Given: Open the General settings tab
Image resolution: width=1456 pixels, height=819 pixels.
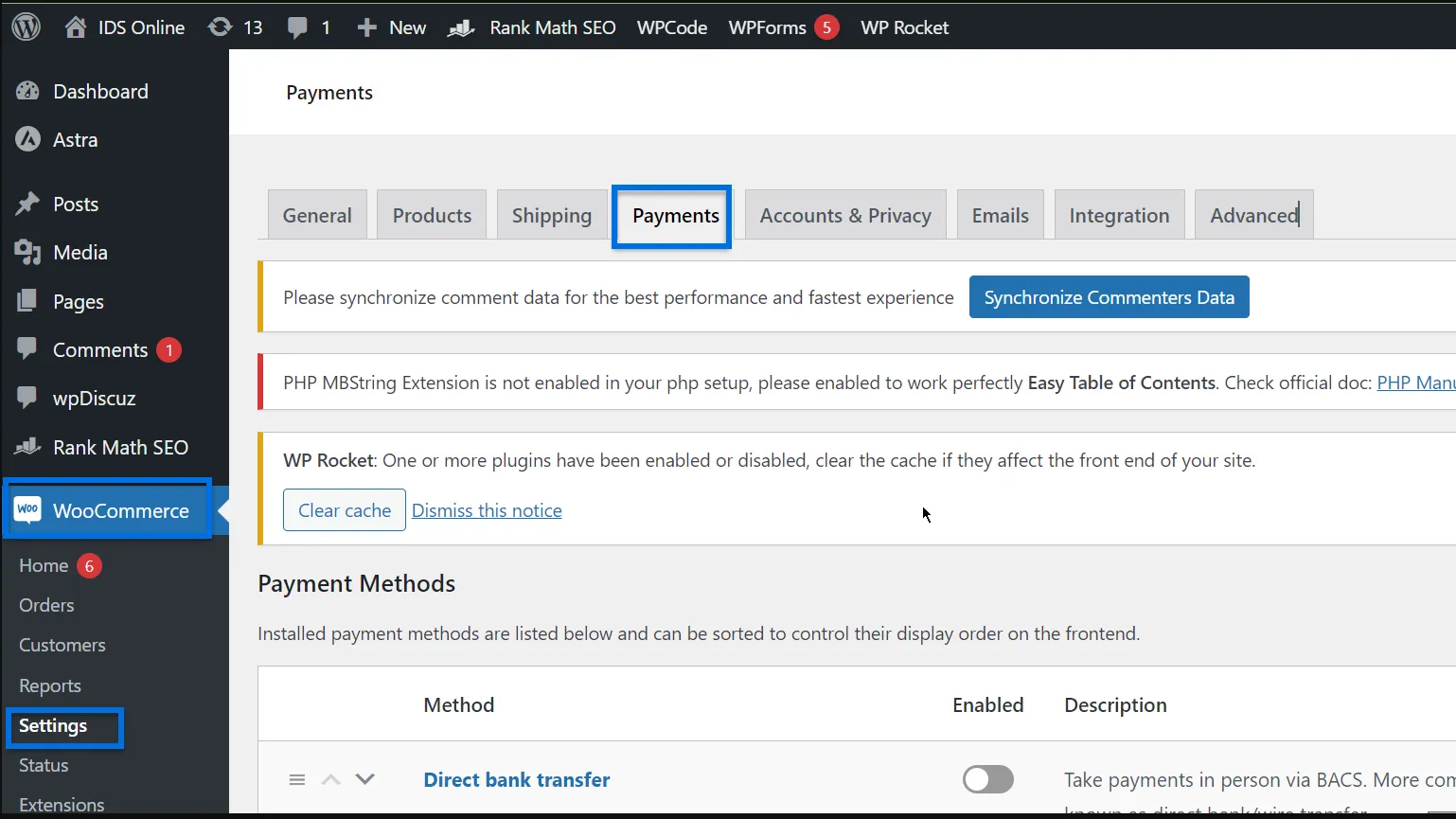Looking at the screenshot, I should click(317, 215).
